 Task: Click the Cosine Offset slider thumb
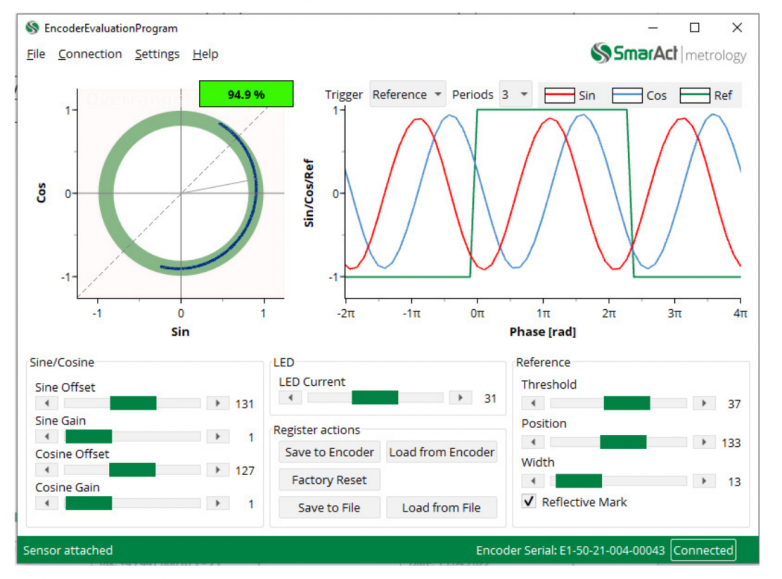(132, 470)
